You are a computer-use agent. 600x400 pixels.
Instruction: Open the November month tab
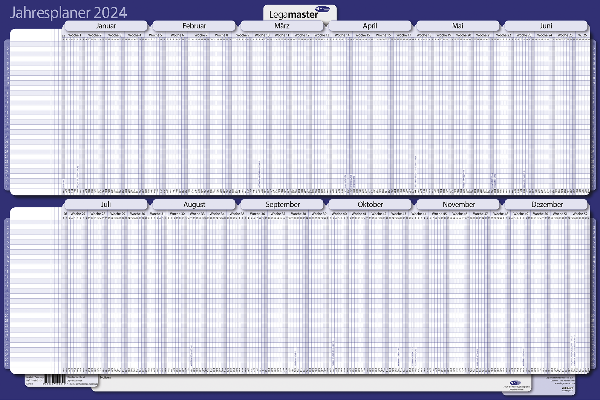pos(458,203)
